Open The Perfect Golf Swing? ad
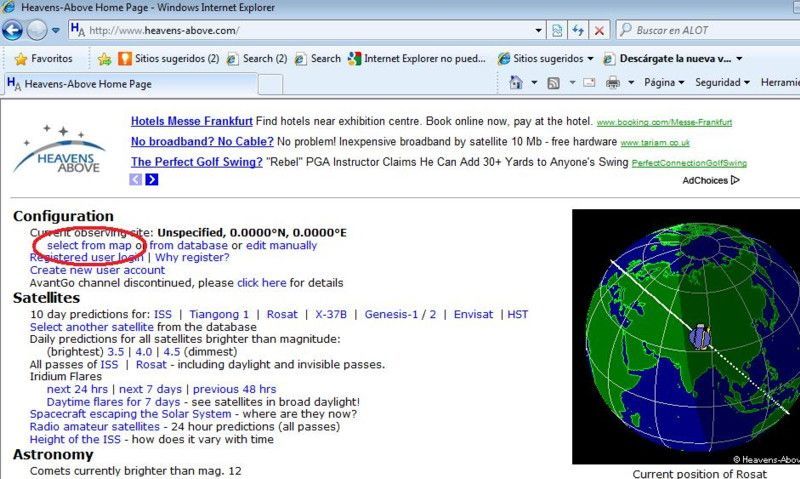 tap(196, 162)
